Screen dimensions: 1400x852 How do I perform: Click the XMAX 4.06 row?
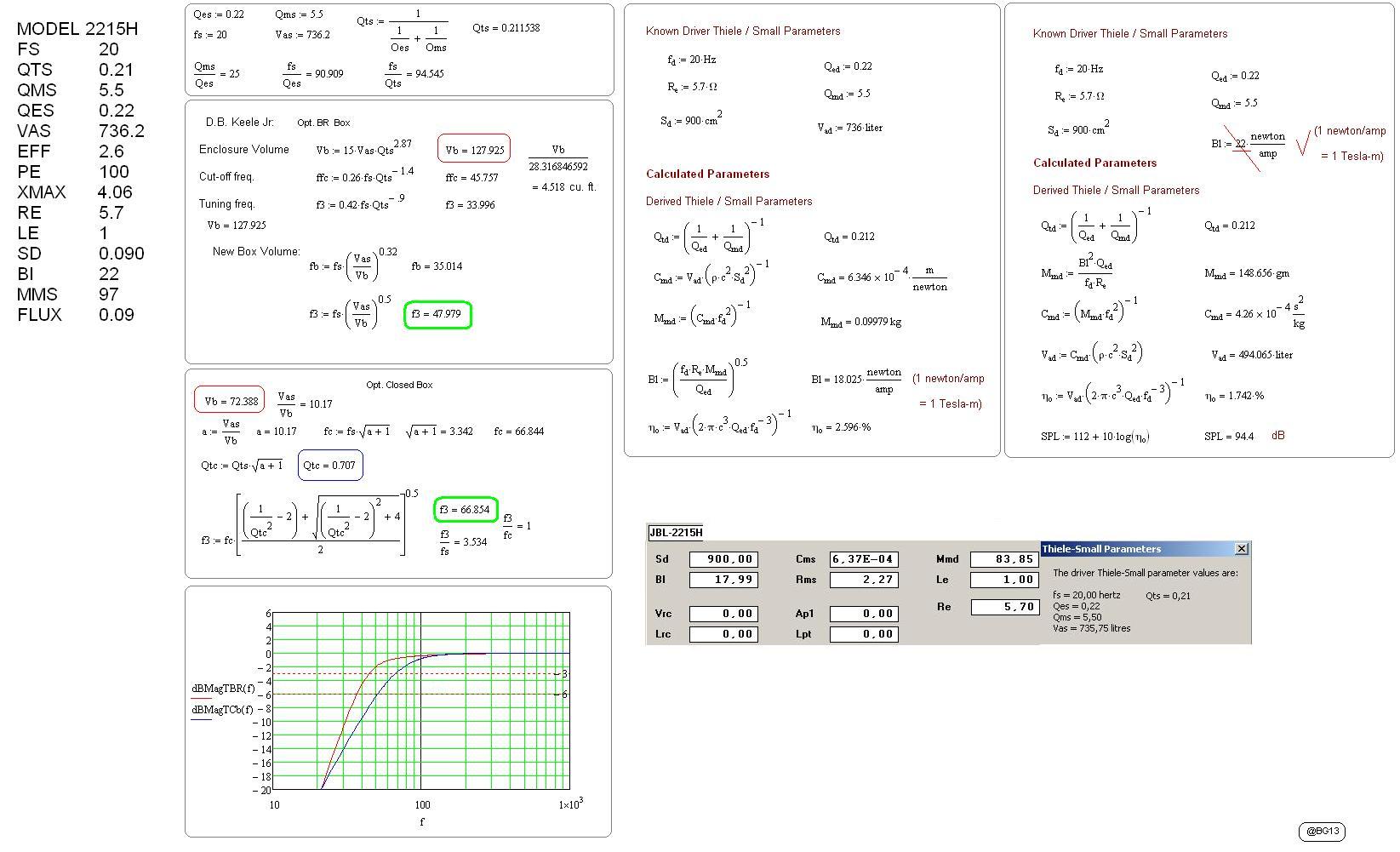click(75, 192)
